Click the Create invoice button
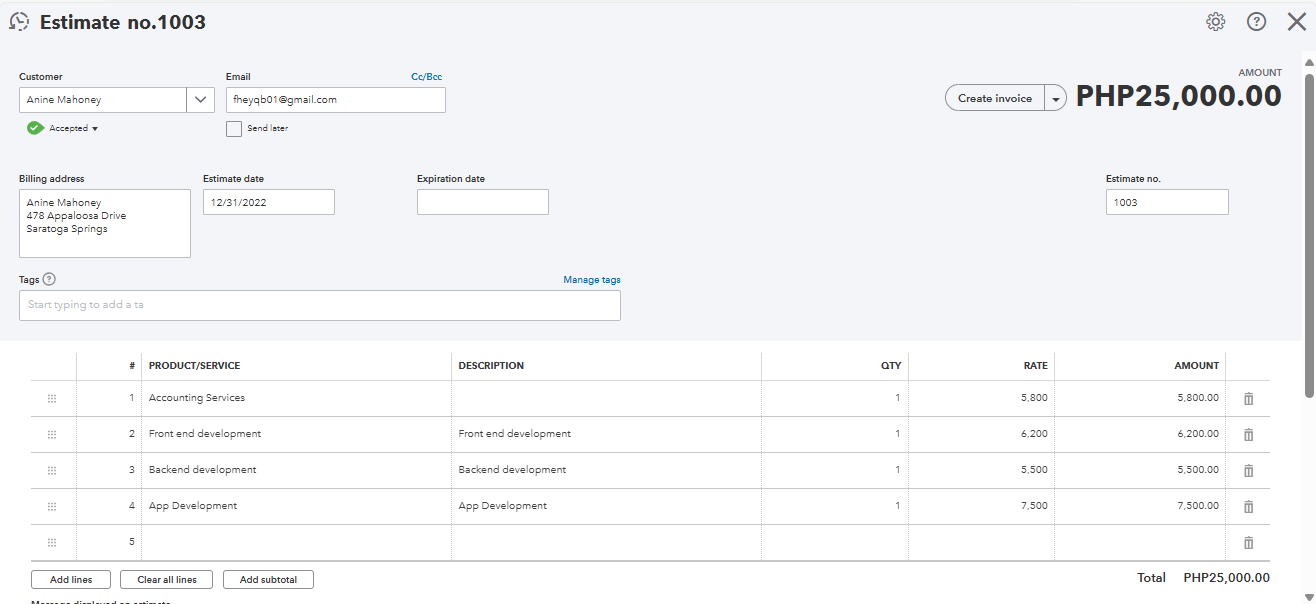 click(x=994, y=98)
